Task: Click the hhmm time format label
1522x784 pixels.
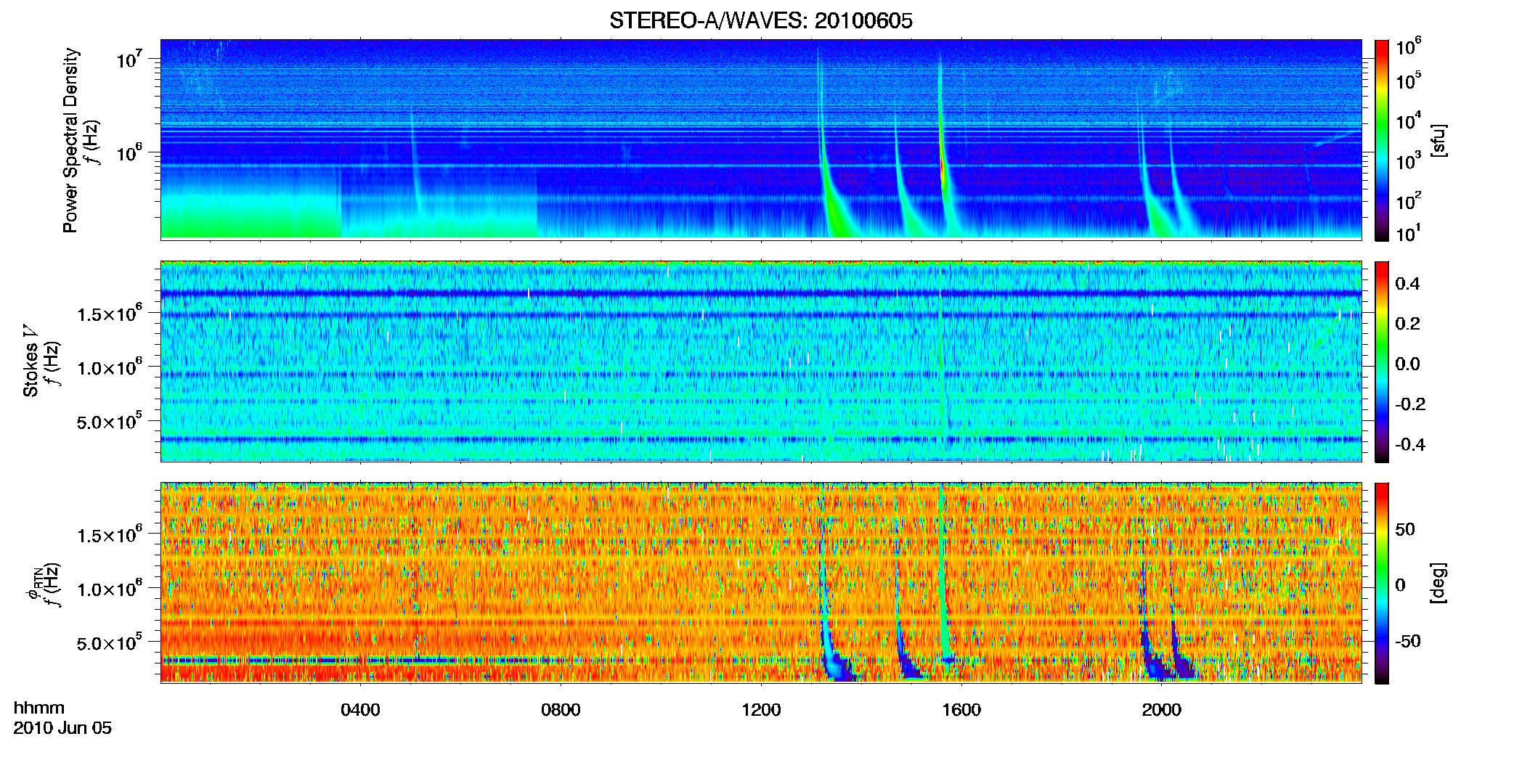Action: tap(39, 708)
